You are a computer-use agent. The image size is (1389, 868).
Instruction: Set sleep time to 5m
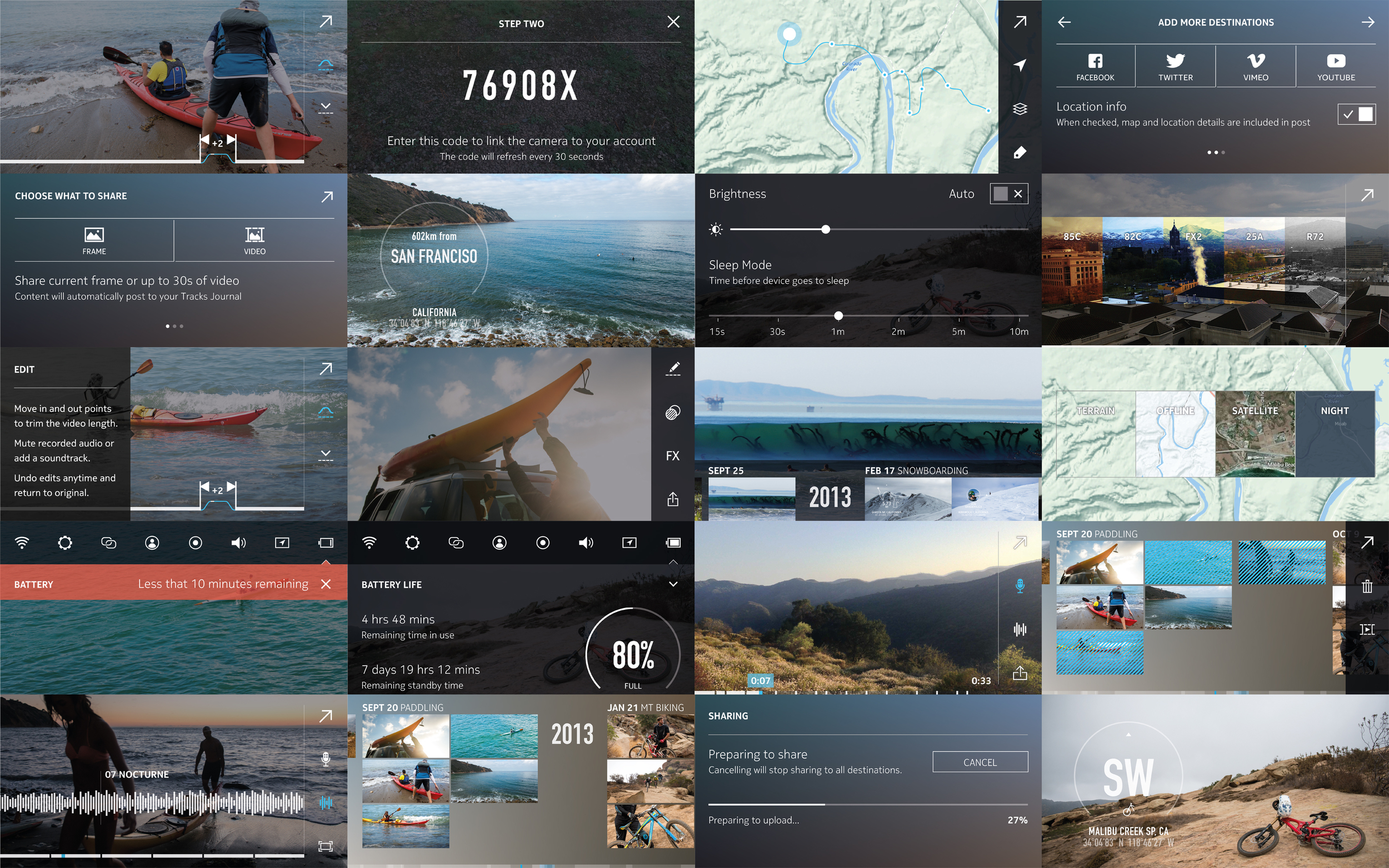point(959,331)
